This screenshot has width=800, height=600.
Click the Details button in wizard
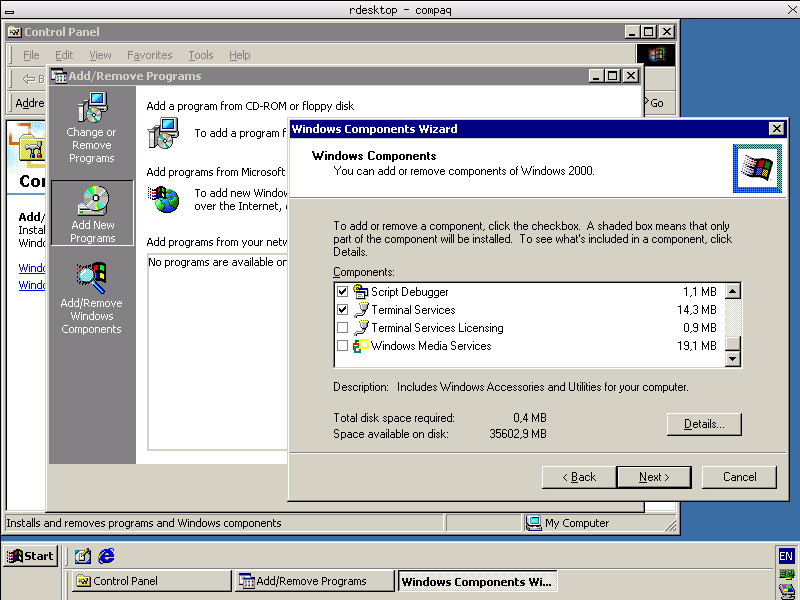[x=704, y=424]
